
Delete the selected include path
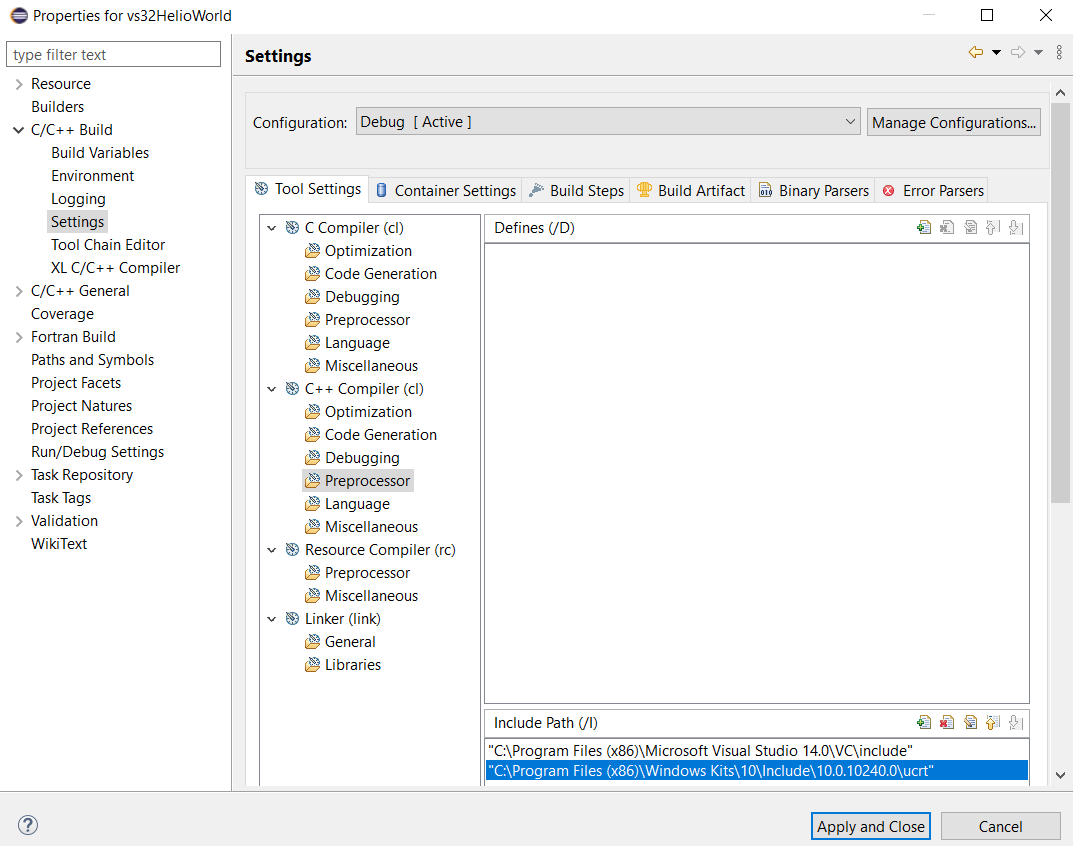pos(947,722)
